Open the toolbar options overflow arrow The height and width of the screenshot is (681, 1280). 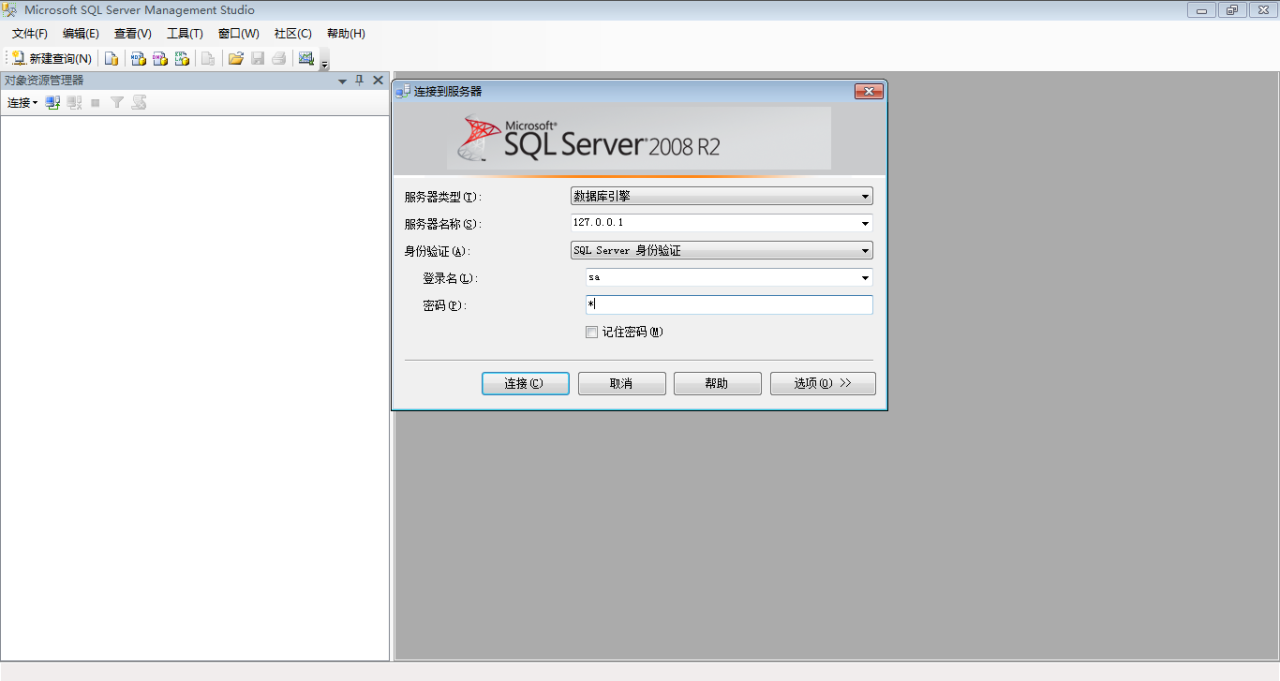click(x=324, y=64)
